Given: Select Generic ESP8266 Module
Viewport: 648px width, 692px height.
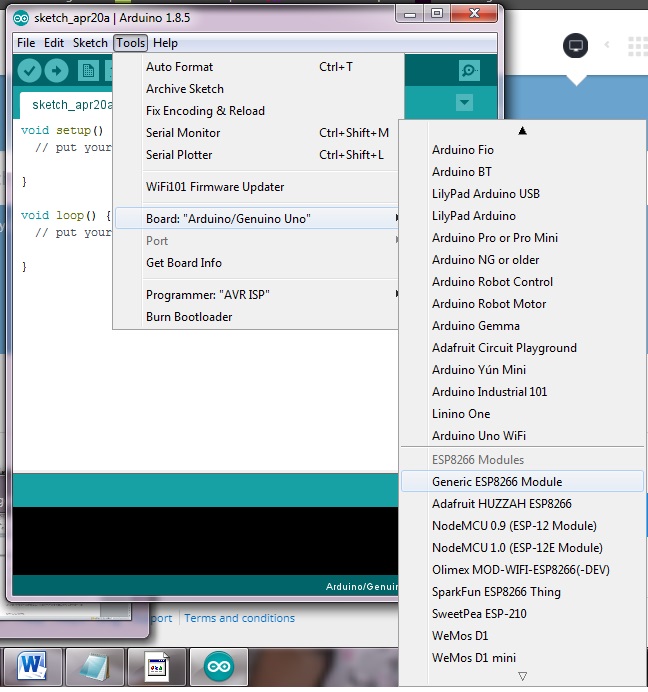Looking at the screenshot, I should pyautogui.click(x=522, y=482).
